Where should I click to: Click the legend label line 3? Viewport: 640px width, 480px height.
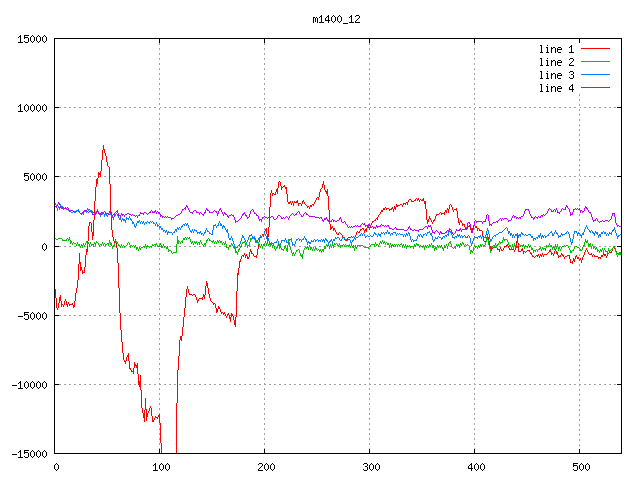tap(556, 75)
